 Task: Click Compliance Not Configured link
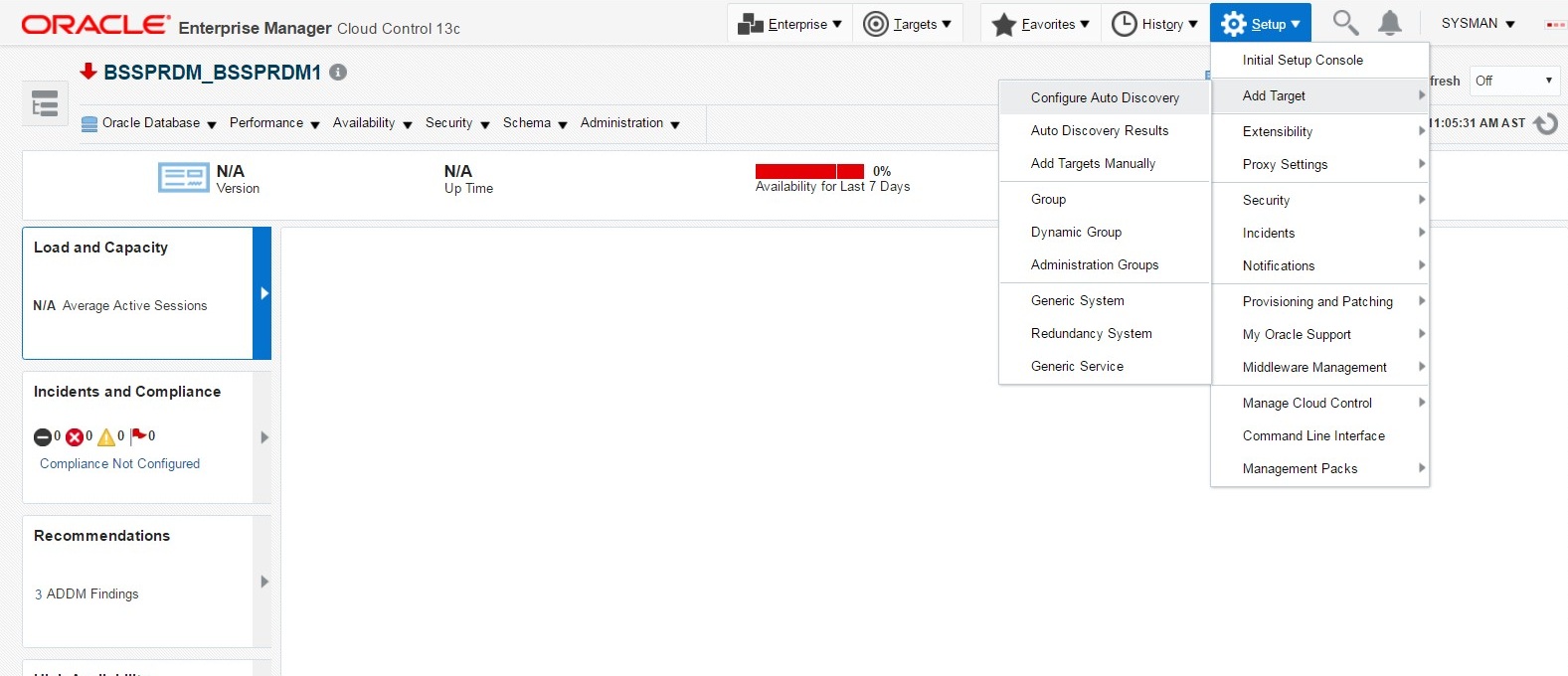click(119, 463)
